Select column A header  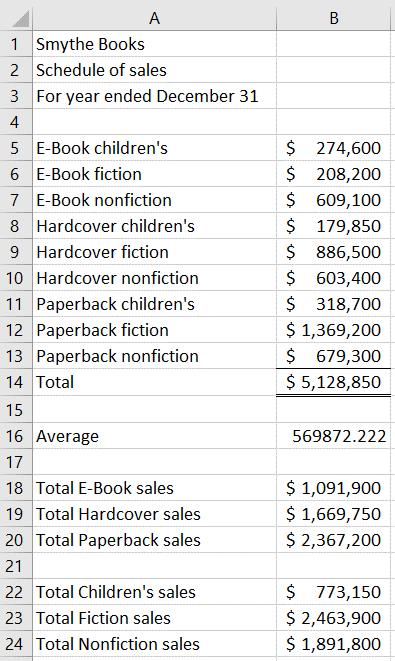click(154, 18)
